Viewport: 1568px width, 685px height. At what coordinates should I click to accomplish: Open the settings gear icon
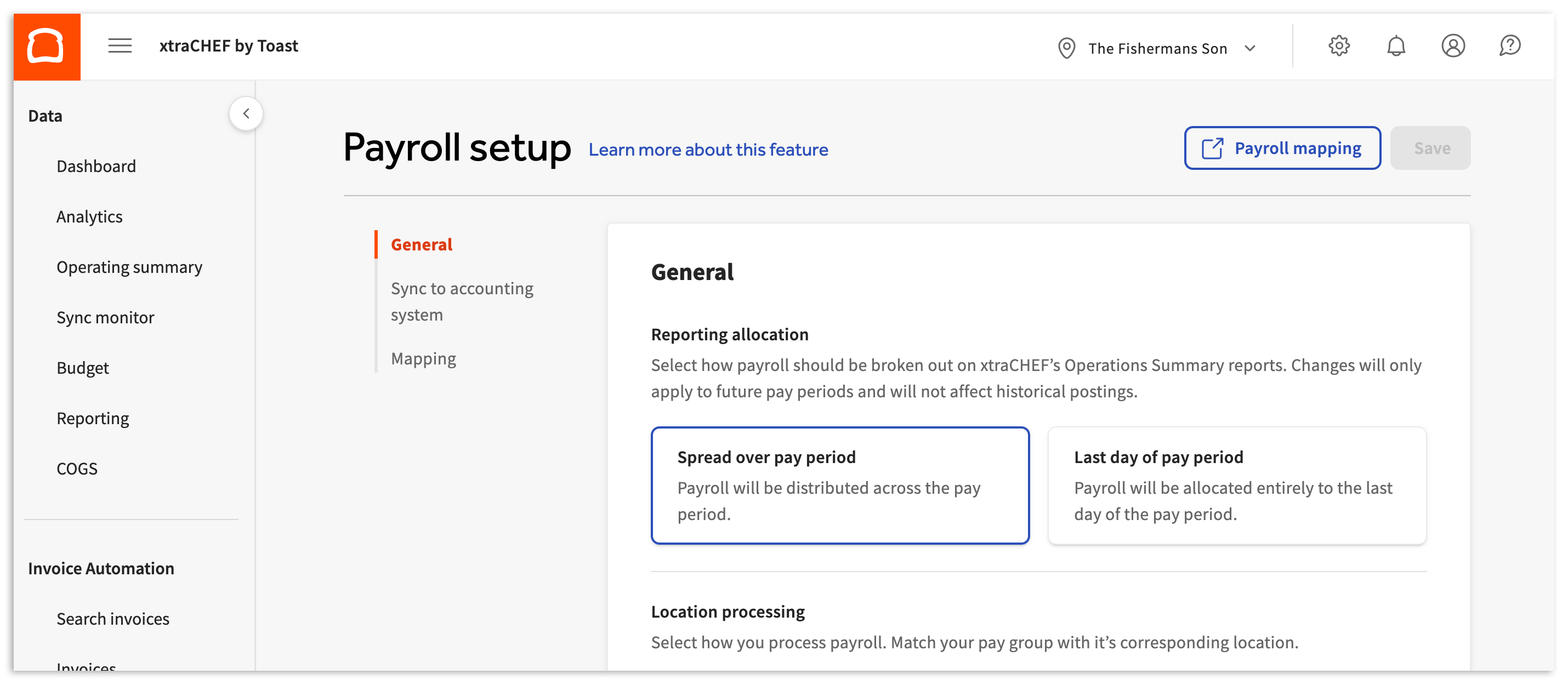pos(1338,46)
